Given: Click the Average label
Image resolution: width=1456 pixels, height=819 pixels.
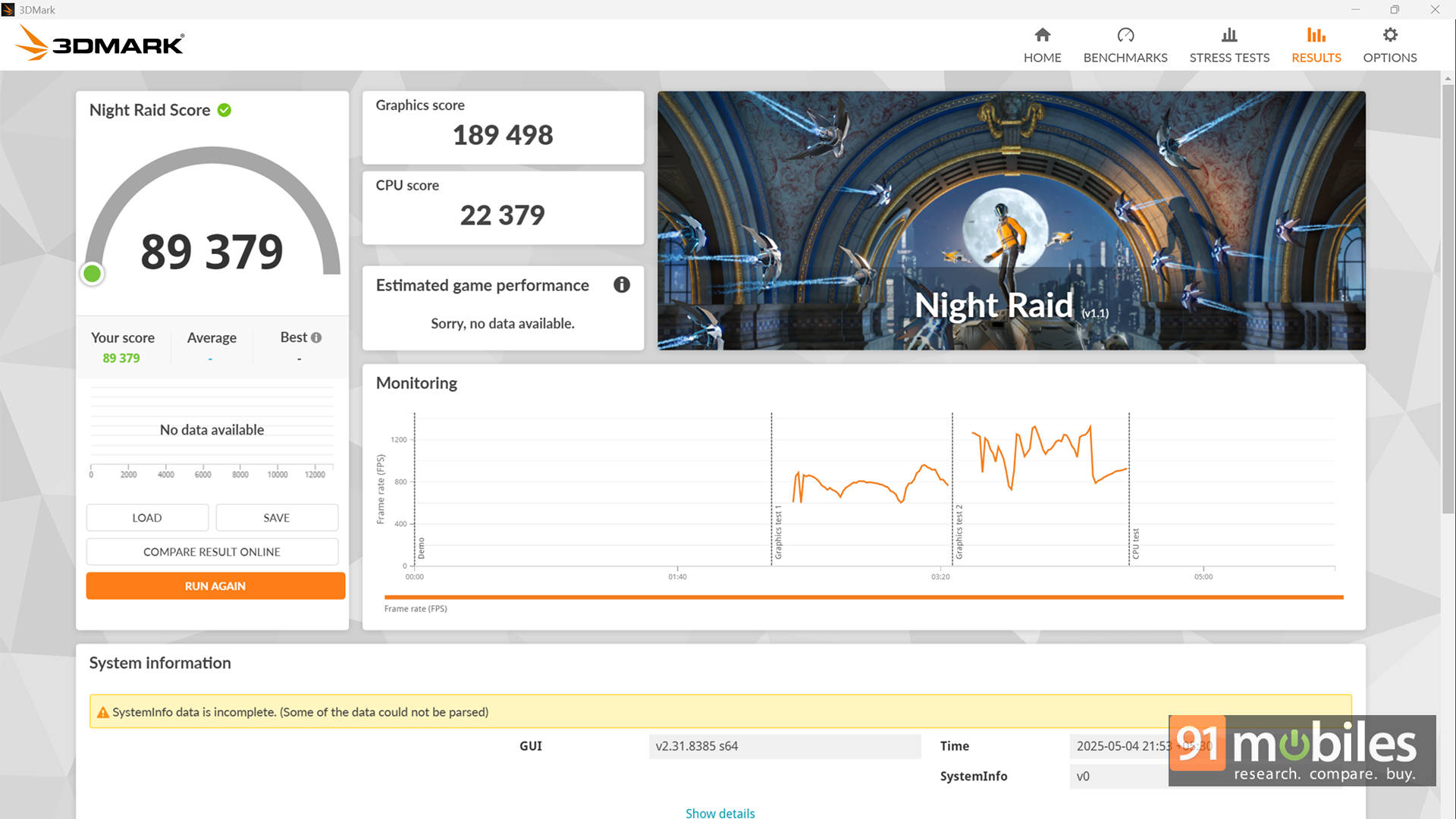Looking at the screenshot, I should click(x=212, y=337).
